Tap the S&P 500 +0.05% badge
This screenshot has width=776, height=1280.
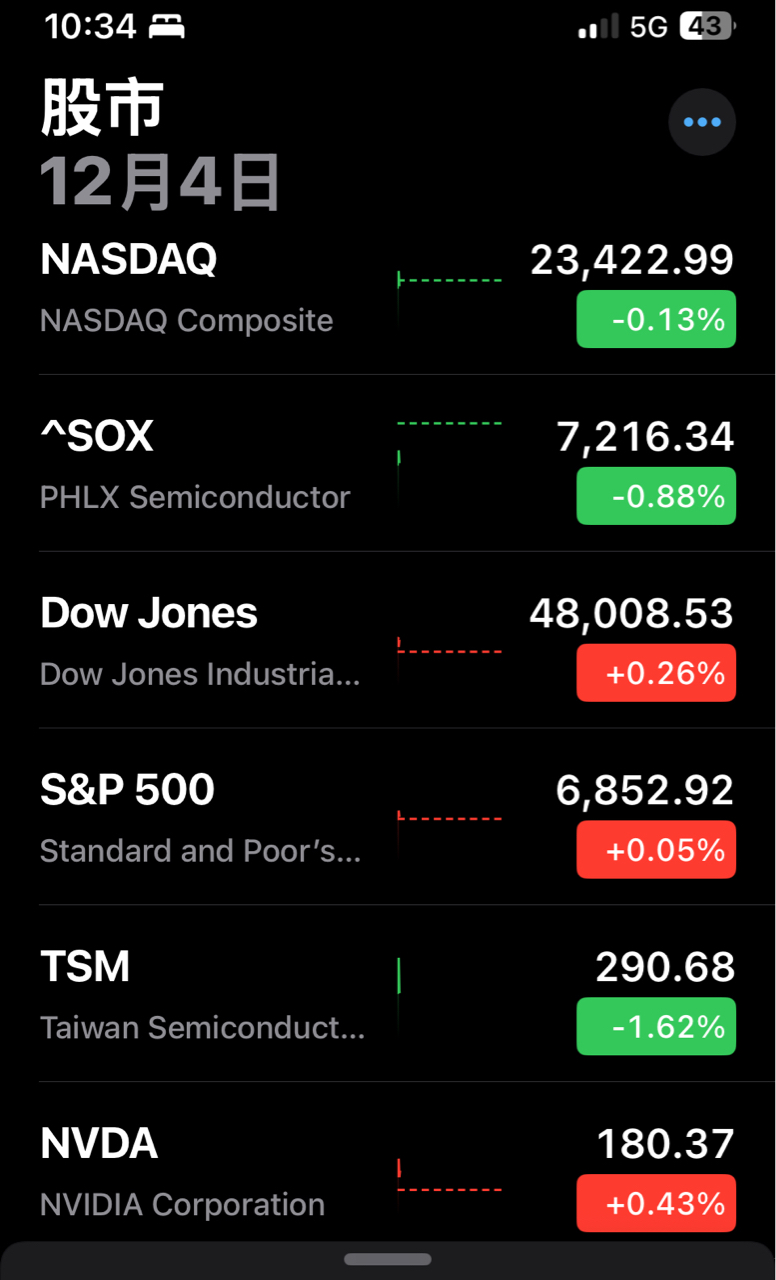point(656,850)
